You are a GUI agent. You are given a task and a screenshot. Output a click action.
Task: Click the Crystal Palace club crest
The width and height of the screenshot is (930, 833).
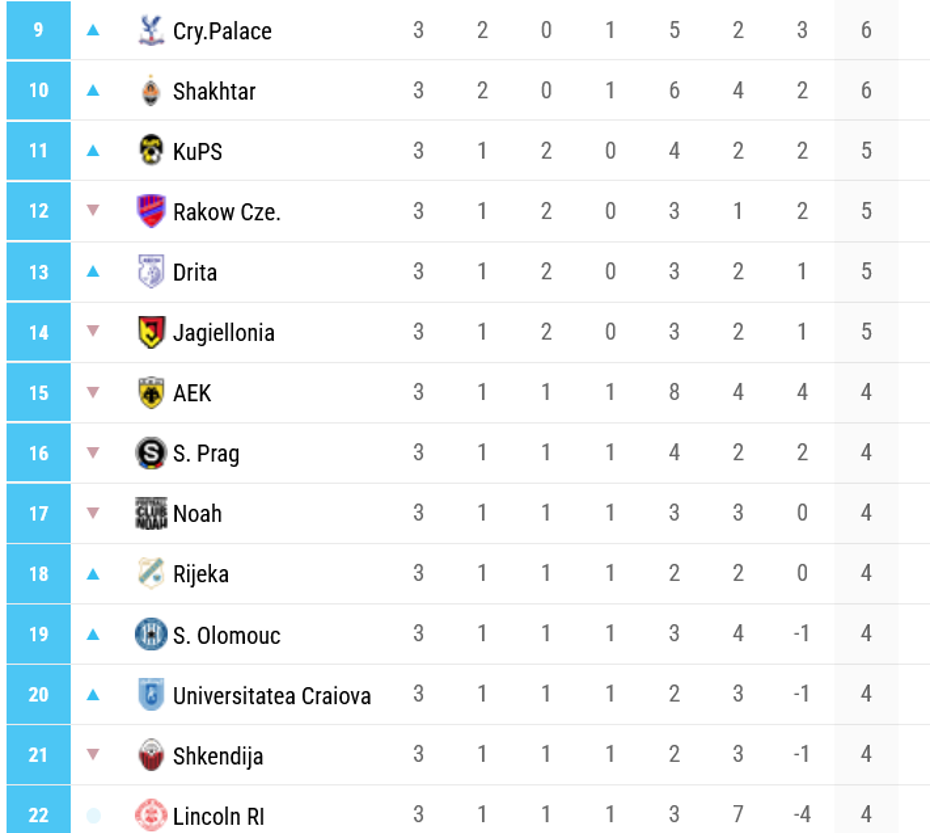coord(150,30)
